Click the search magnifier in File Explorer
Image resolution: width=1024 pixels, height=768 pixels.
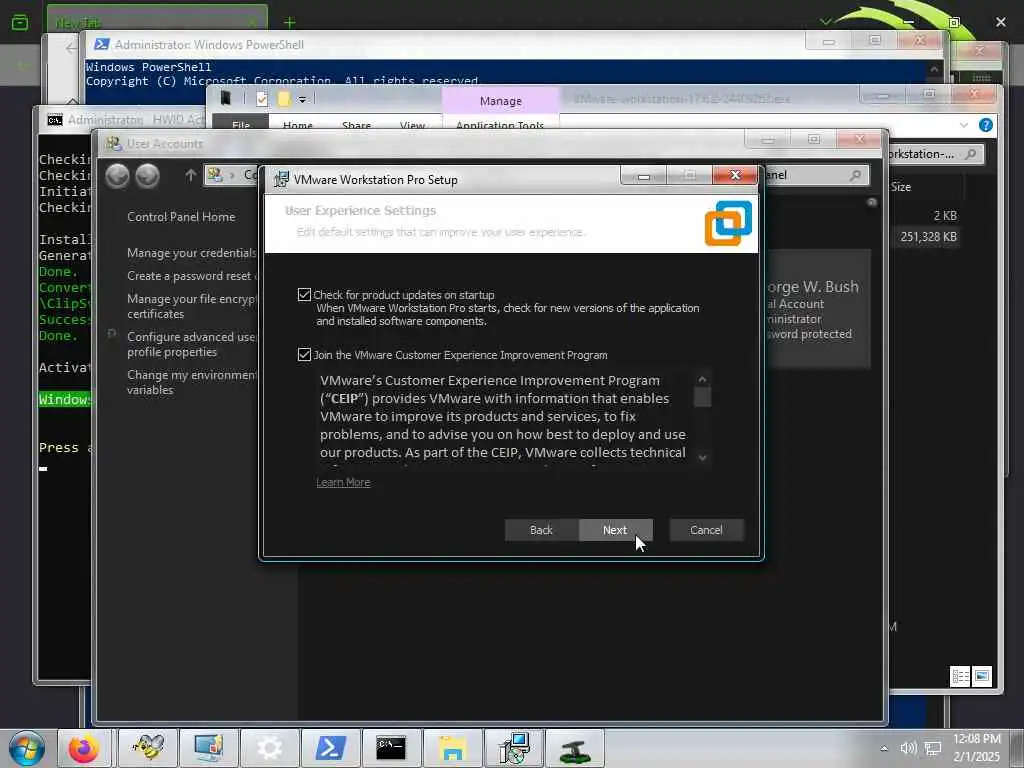(x=970, y=154)
